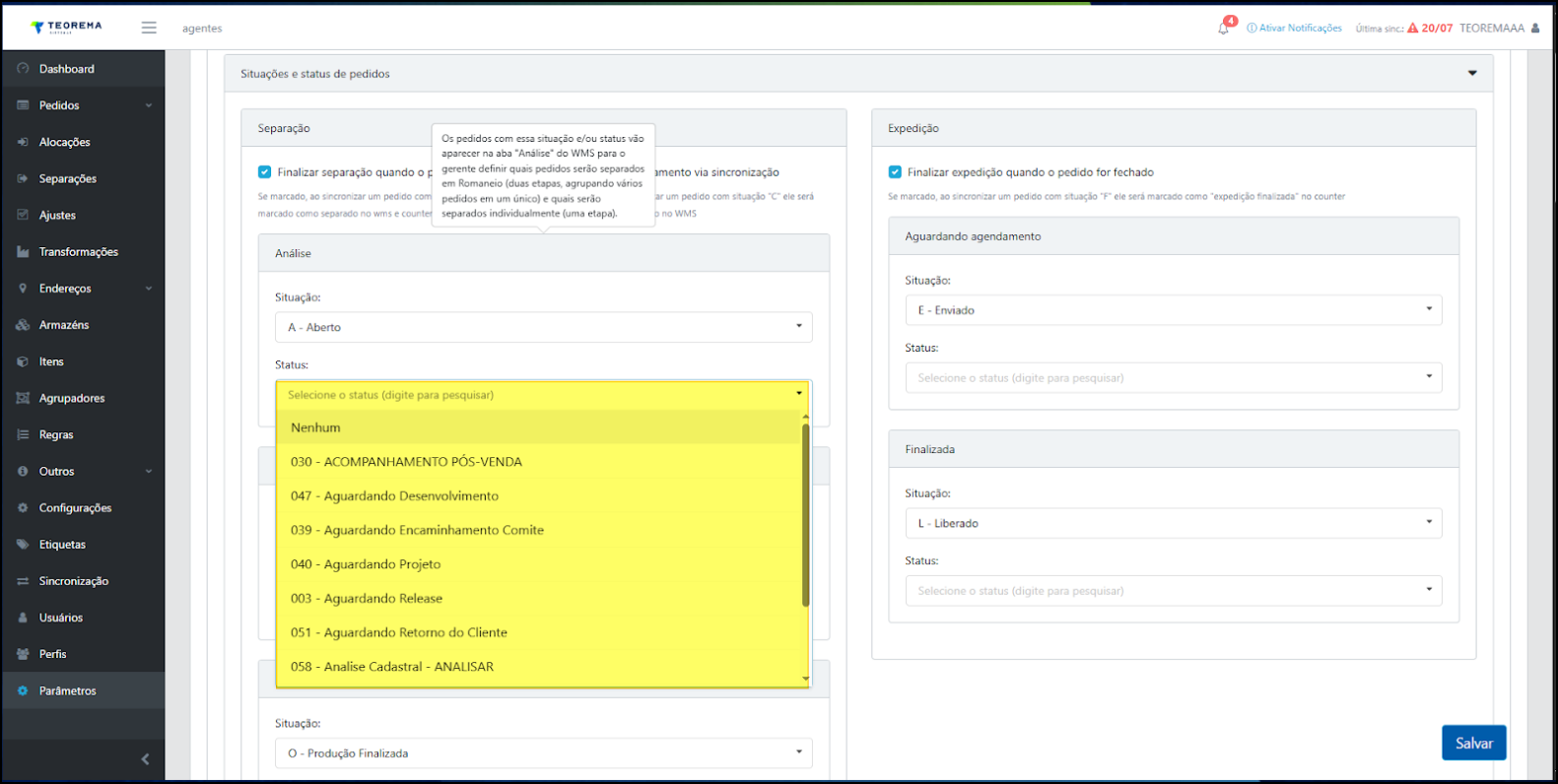Click the Salvar button
The width and height of the screenshot is (1558, 784).
[1474, 743]
